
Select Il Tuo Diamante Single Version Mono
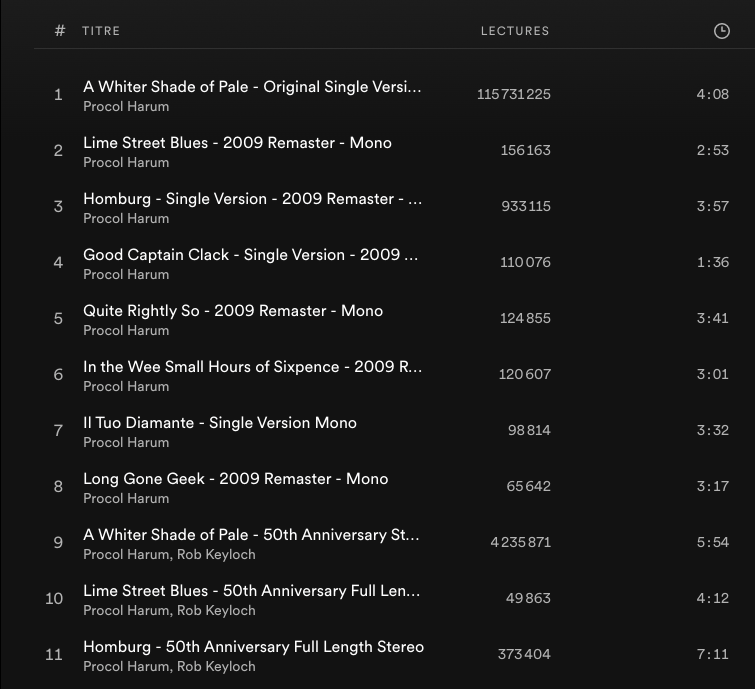(x=220, y=423)
